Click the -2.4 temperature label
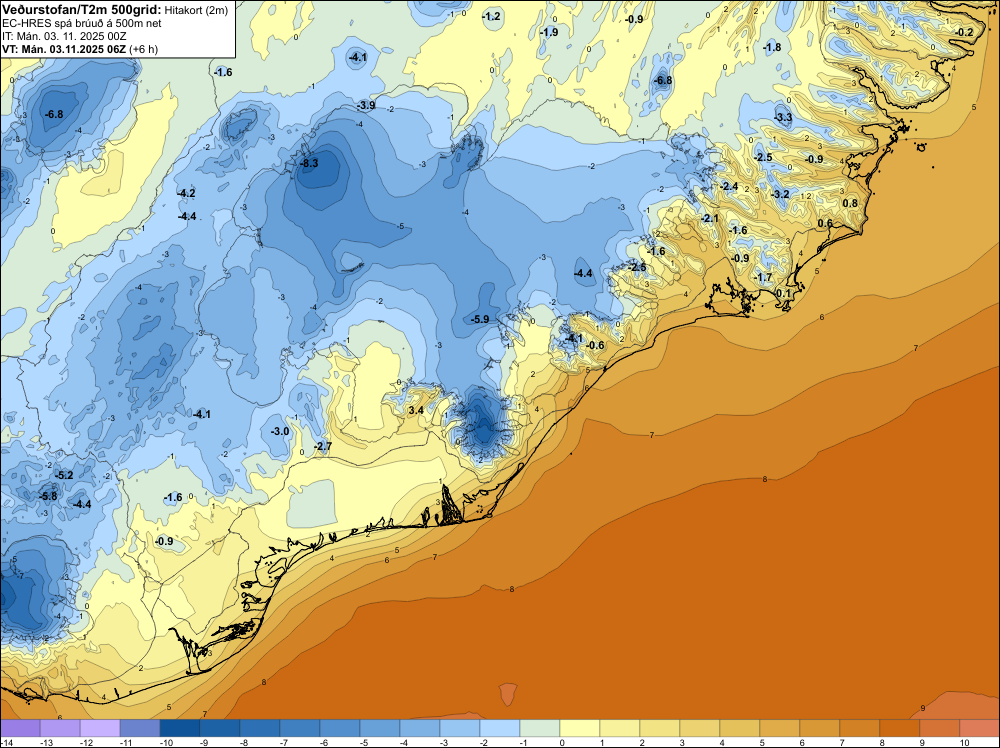 [728, 186]
